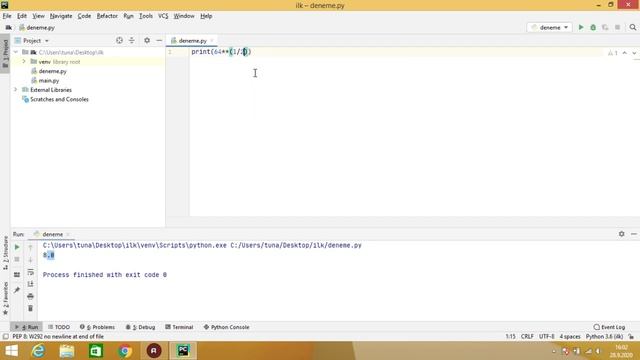Click the CRLF line separator status

pos(527,337)
